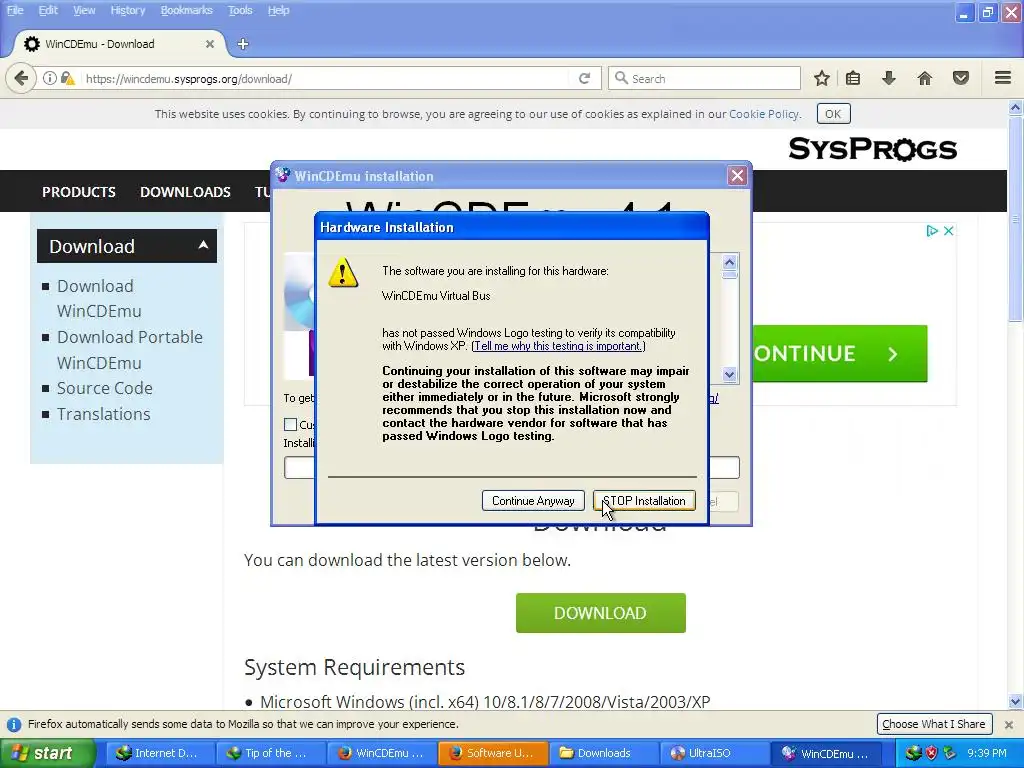This screenshot has height=768, width=1024.
Task: Click the Firefox back arrow button
Action: 21,78
